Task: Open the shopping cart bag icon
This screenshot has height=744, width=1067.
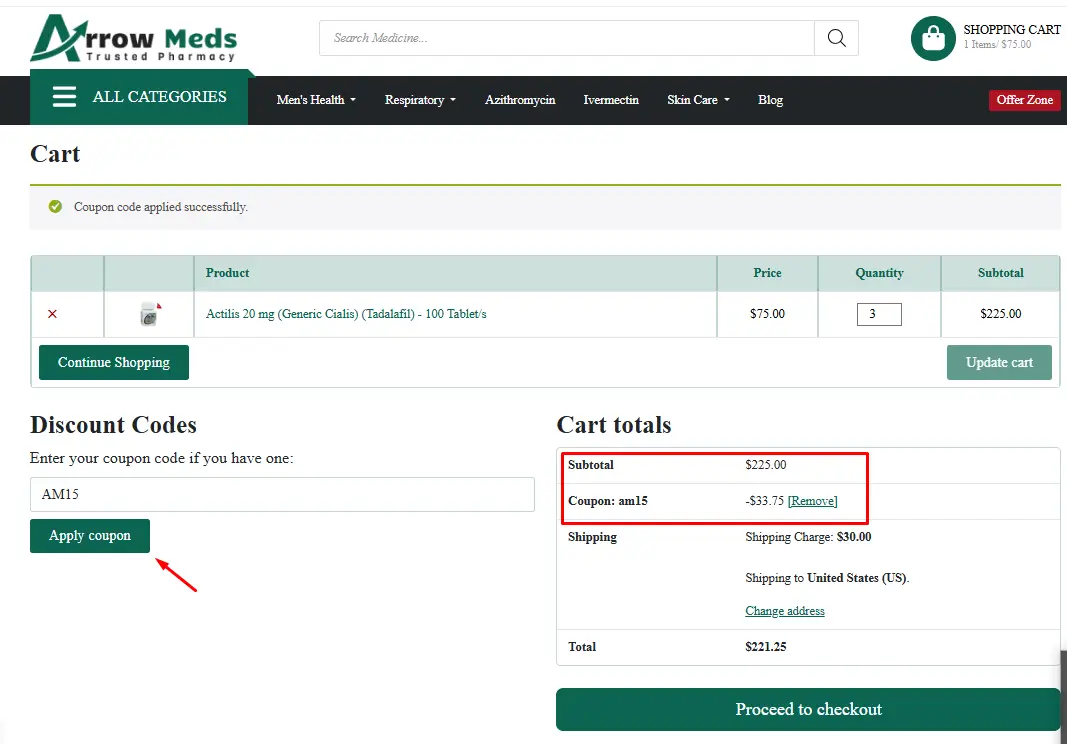Action: tap(932, 39)
